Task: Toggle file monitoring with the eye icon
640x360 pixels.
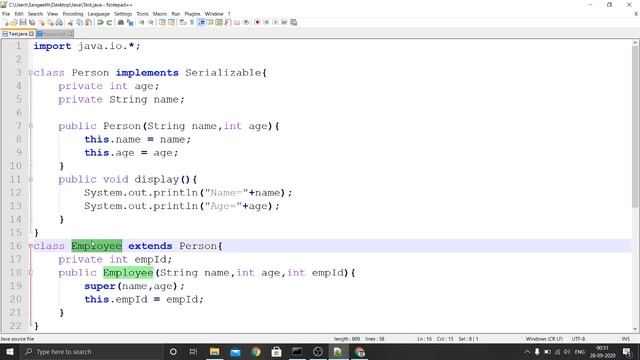Action: click(x=246, y=22)
